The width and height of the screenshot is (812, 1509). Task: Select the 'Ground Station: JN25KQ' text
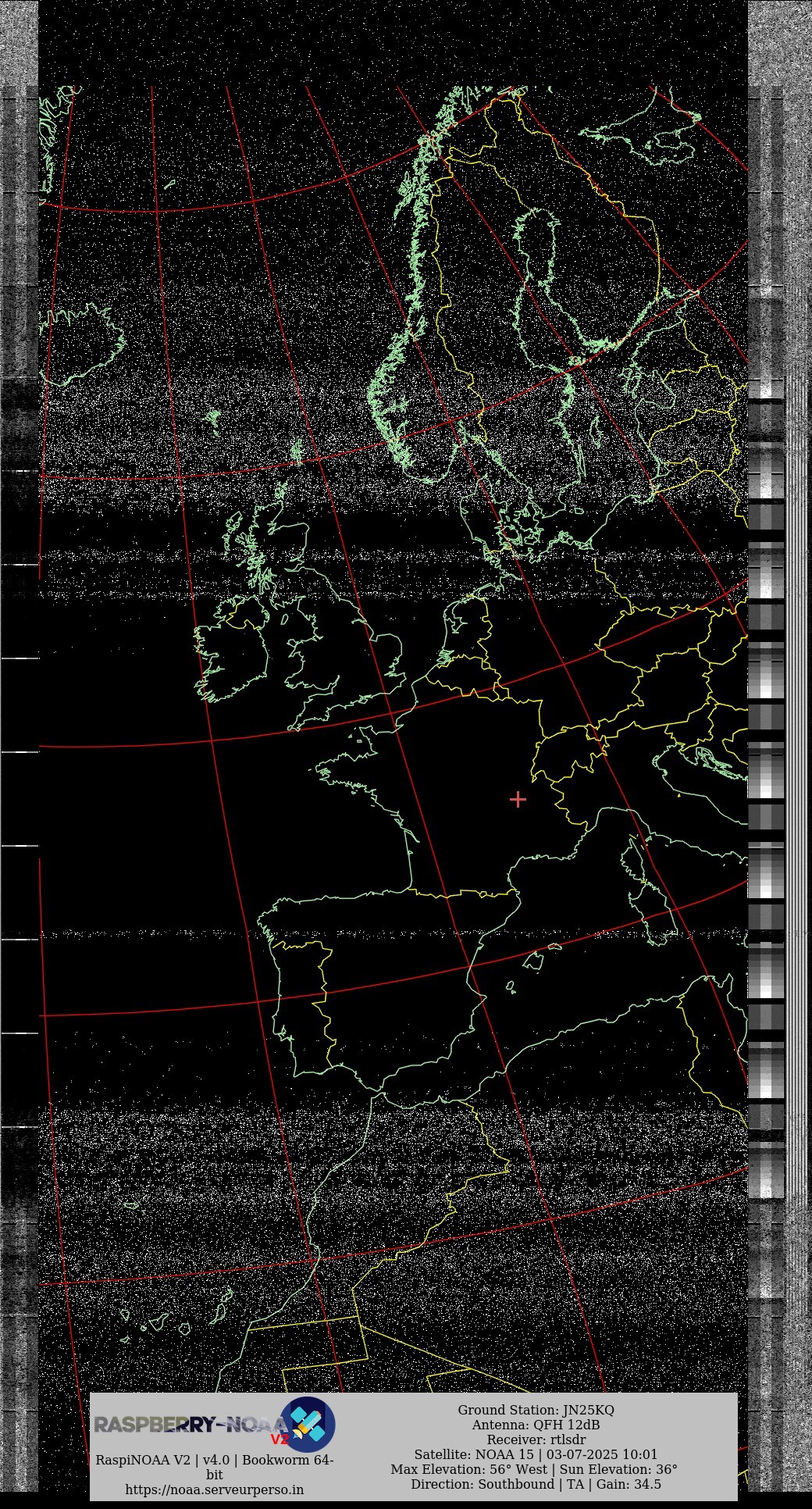pos(536,1410)
